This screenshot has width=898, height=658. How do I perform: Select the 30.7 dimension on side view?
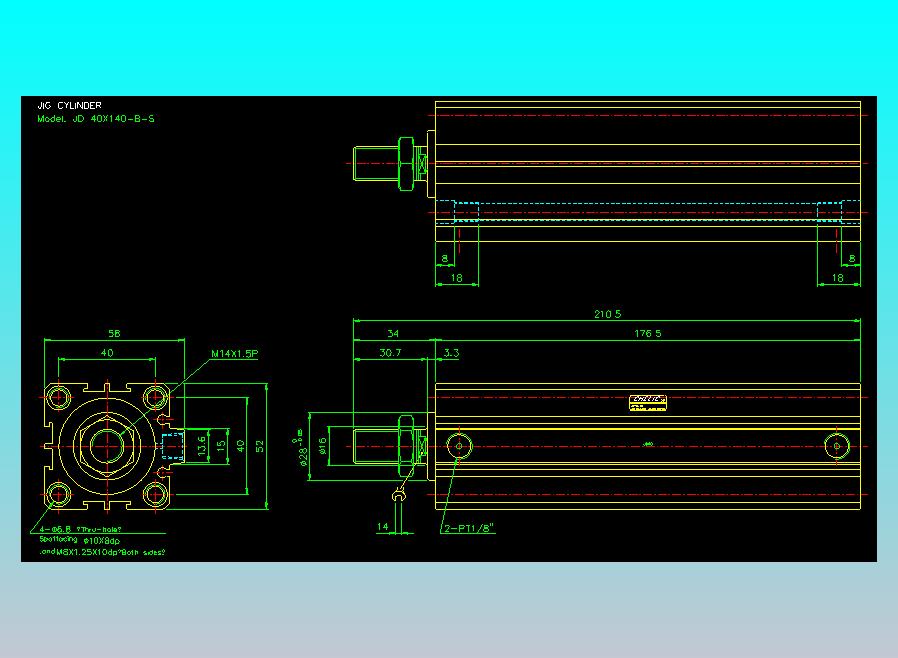coord(390,352)
